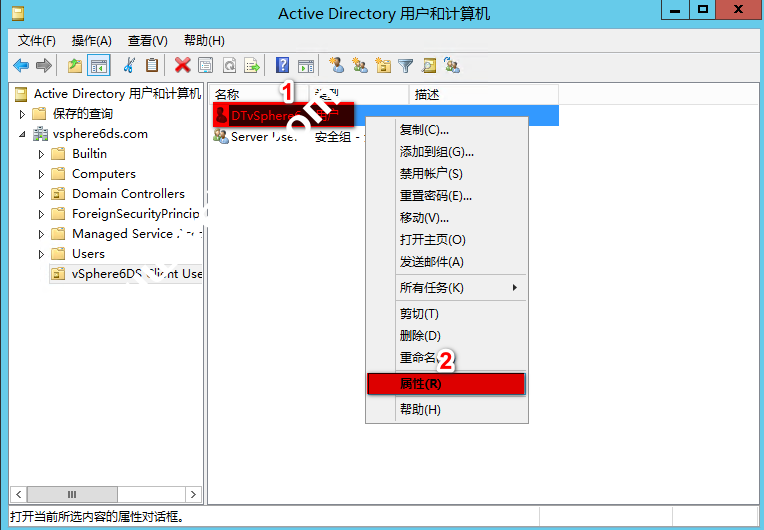Click the MMC app icon in the title bar
The height and width of the screenshot is (530, 764).
coord(18,14)
